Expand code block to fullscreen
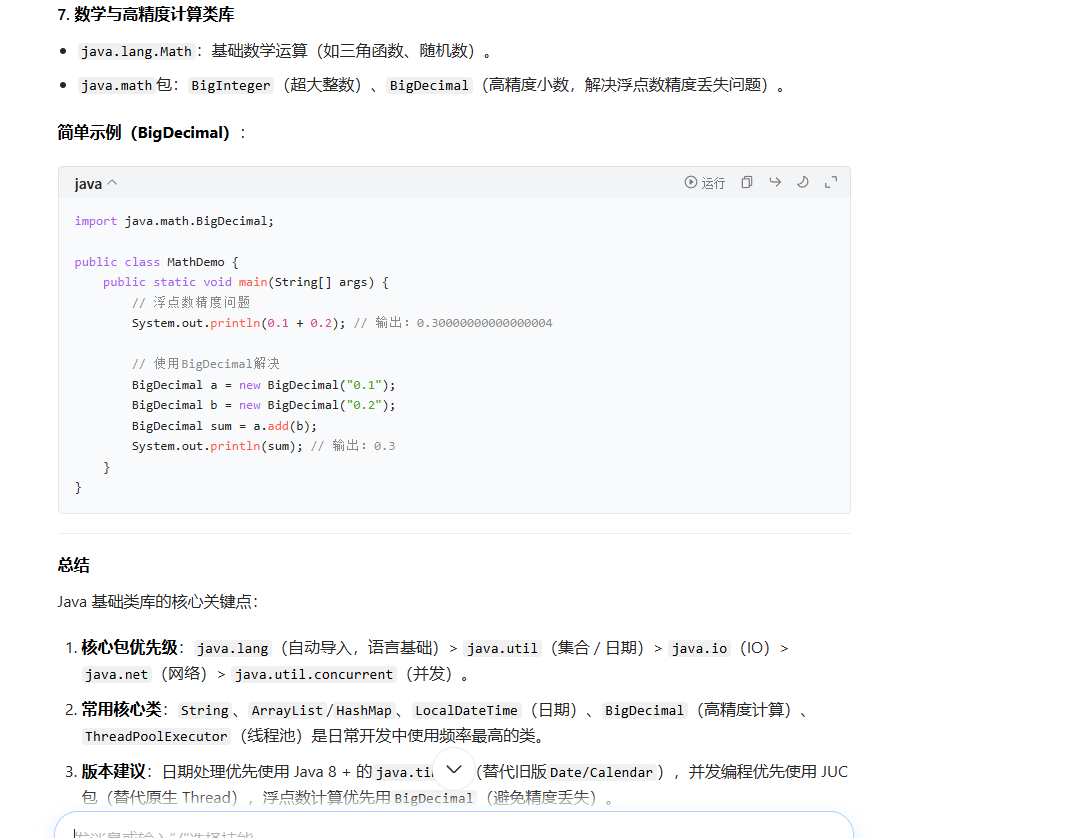Viewport: 1087px width, 838px height. [831, 182]
